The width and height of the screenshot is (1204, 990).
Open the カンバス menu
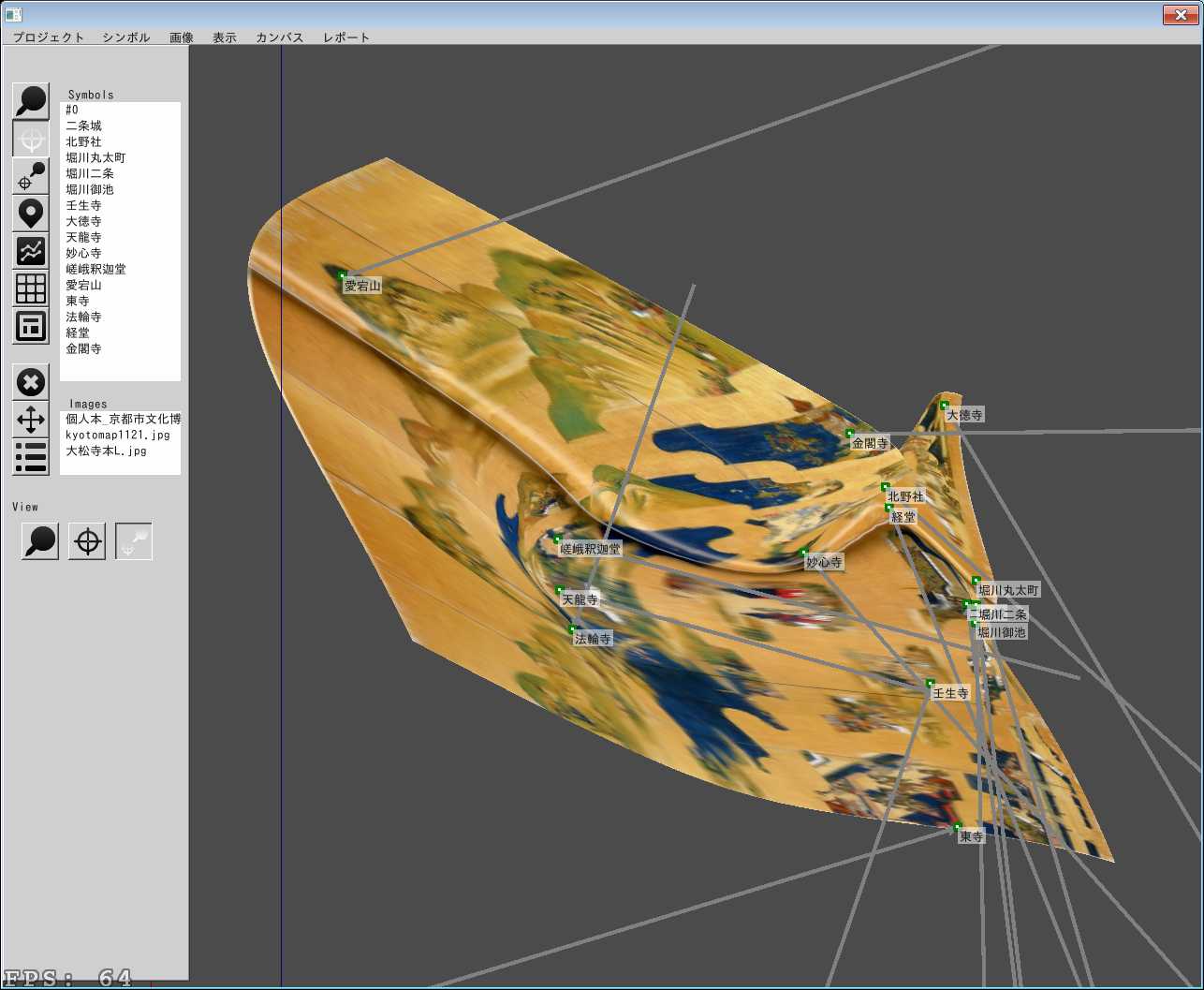pyautogui.click(x=280, y=37)
